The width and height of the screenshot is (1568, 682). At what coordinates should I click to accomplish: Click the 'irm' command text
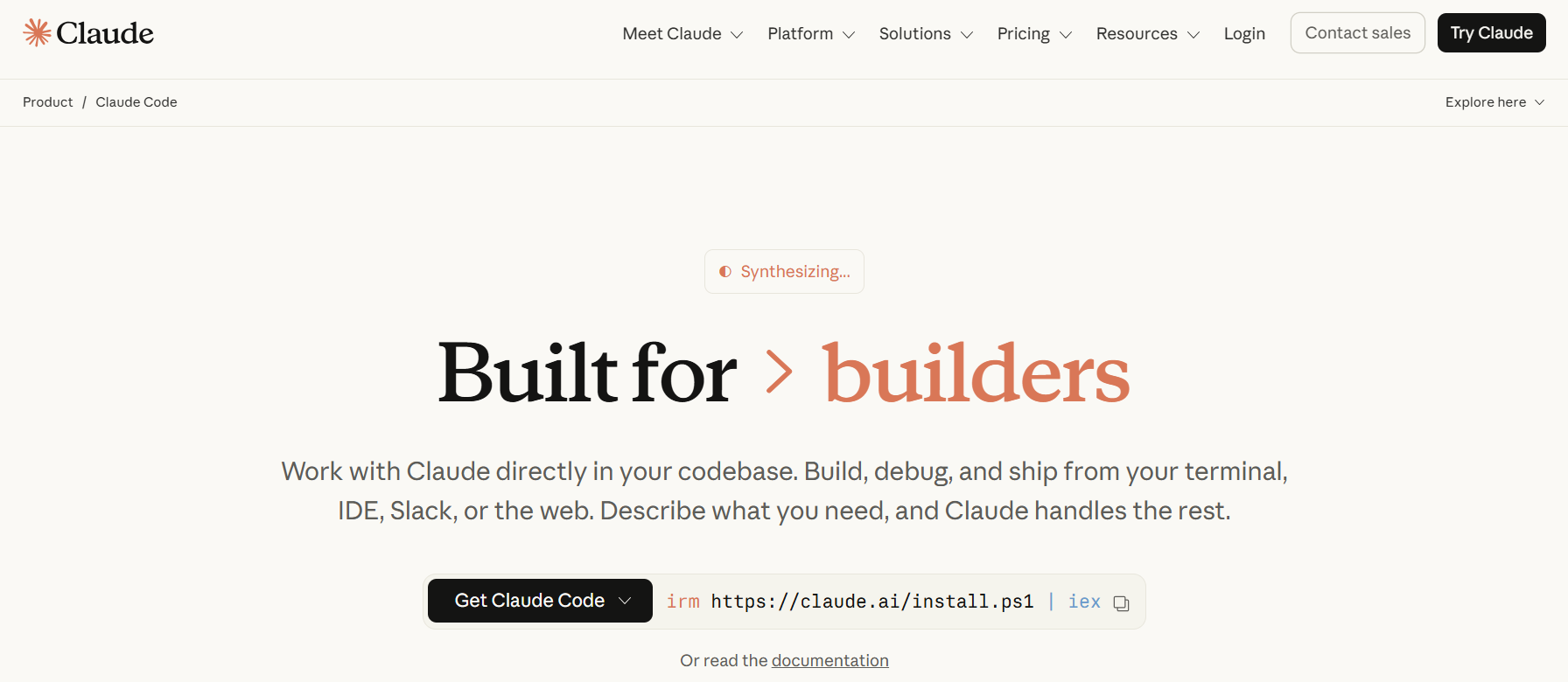[682, 602]
